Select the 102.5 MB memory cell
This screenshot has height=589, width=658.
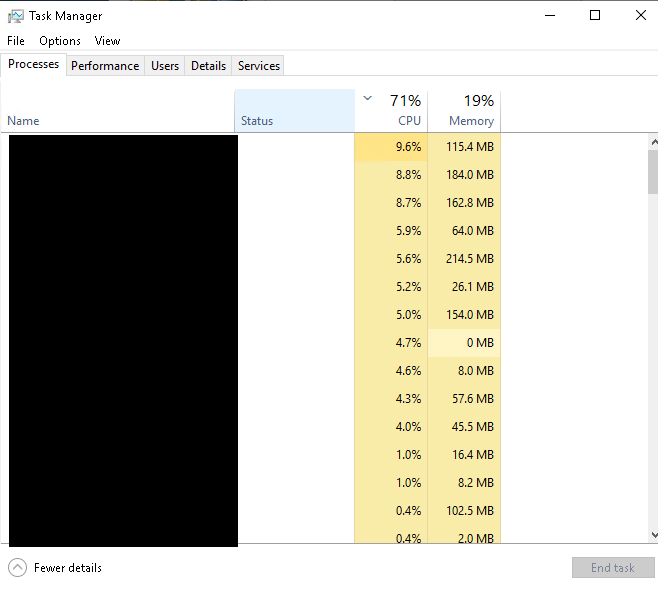464,511
